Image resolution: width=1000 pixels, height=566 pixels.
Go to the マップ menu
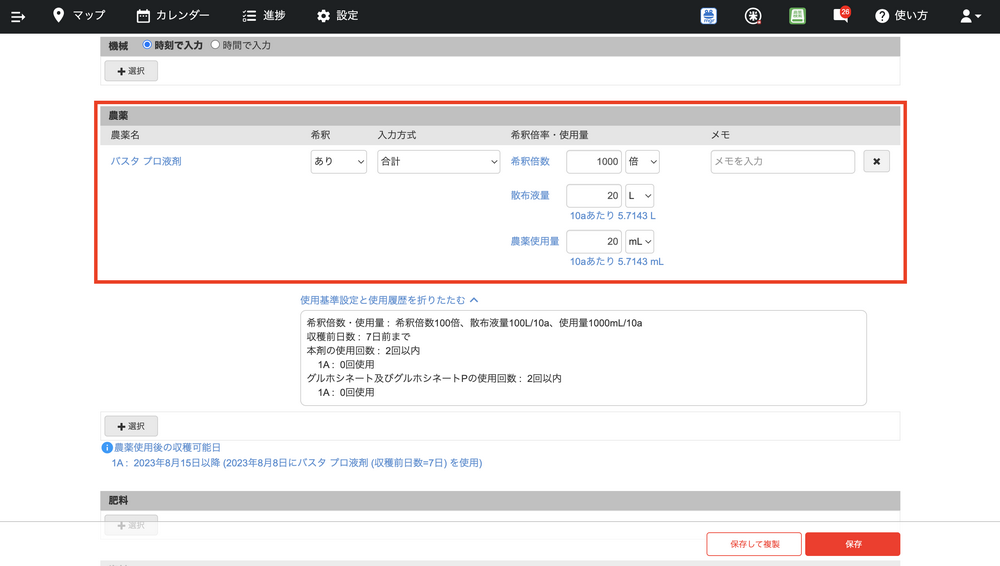[79, 16]
